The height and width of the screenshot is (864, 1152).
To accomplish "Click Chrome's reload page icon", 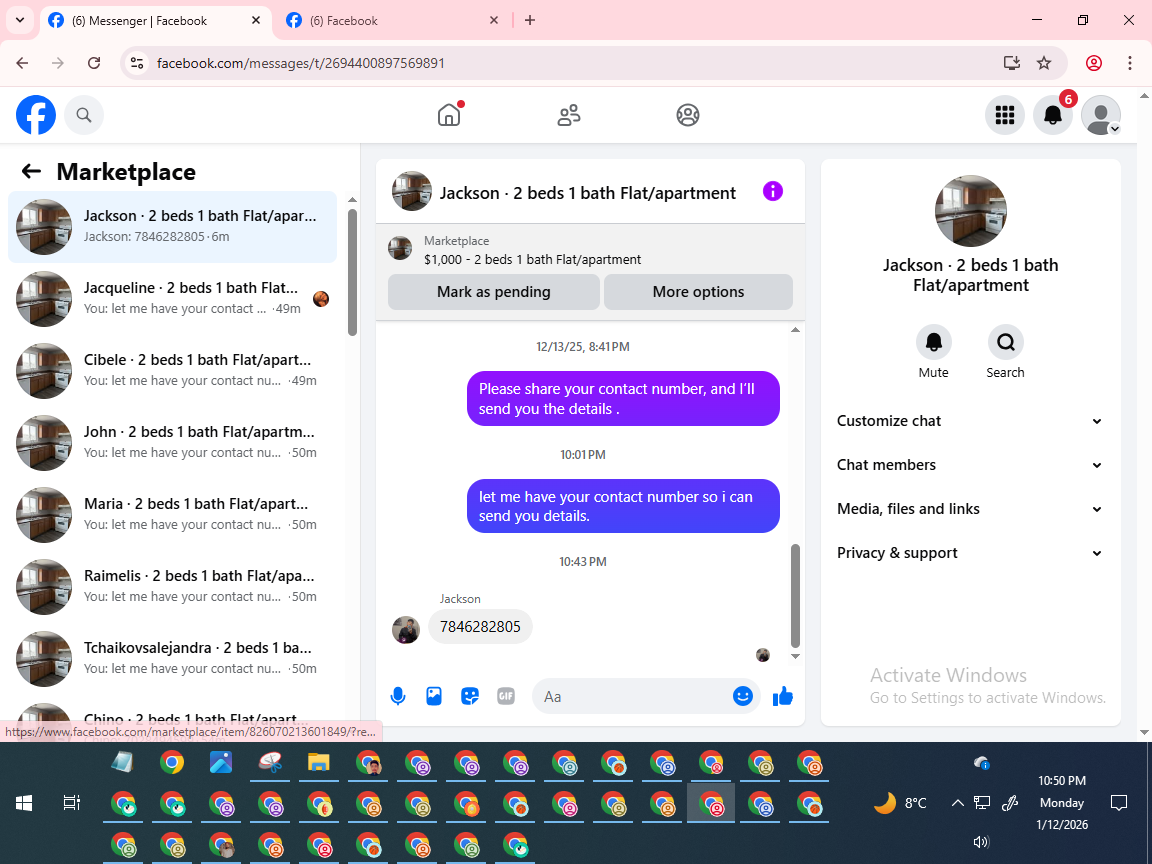I will pyautogui.click(x=94, y=63).
